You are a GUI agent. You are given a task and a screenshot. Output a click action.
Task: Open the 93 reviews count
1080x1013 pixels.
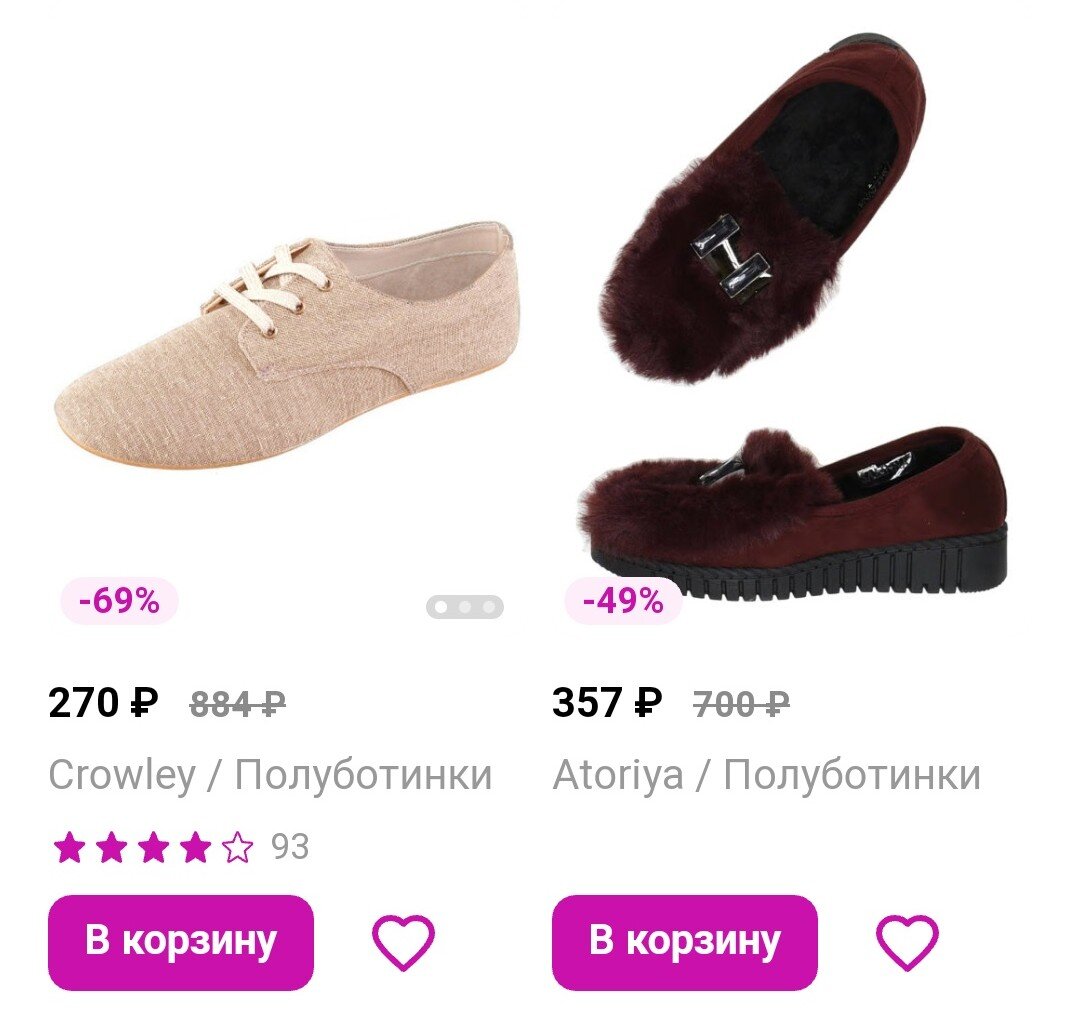coord(290,846)
